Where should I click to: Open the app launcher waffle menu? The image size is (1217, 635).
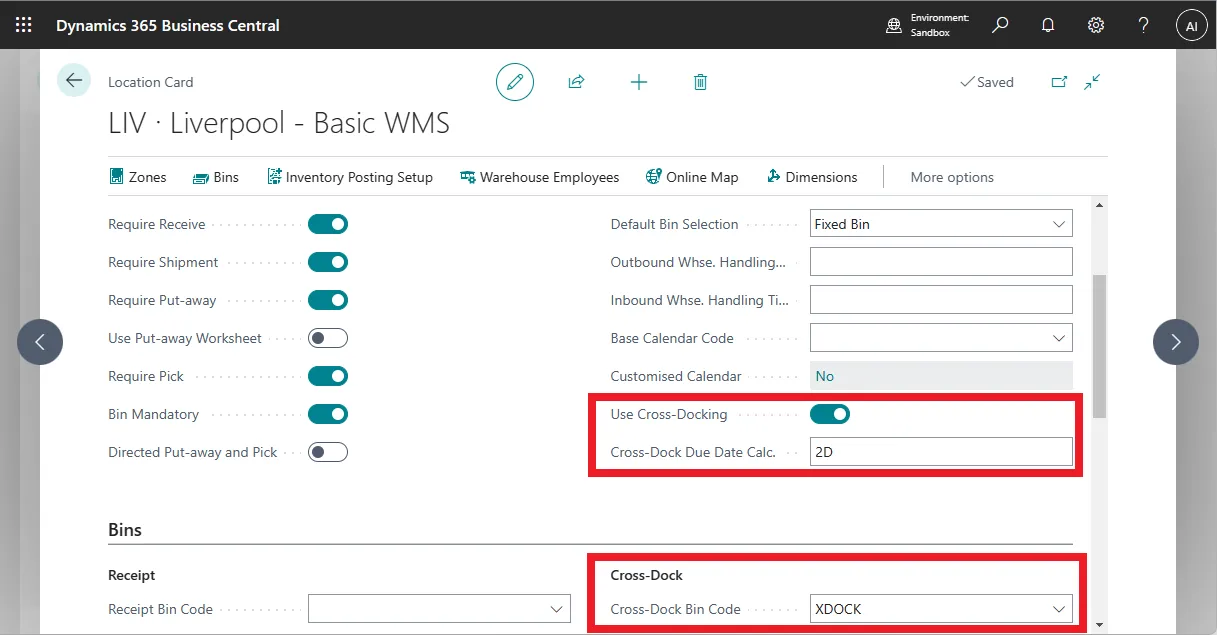click(24, 25)
